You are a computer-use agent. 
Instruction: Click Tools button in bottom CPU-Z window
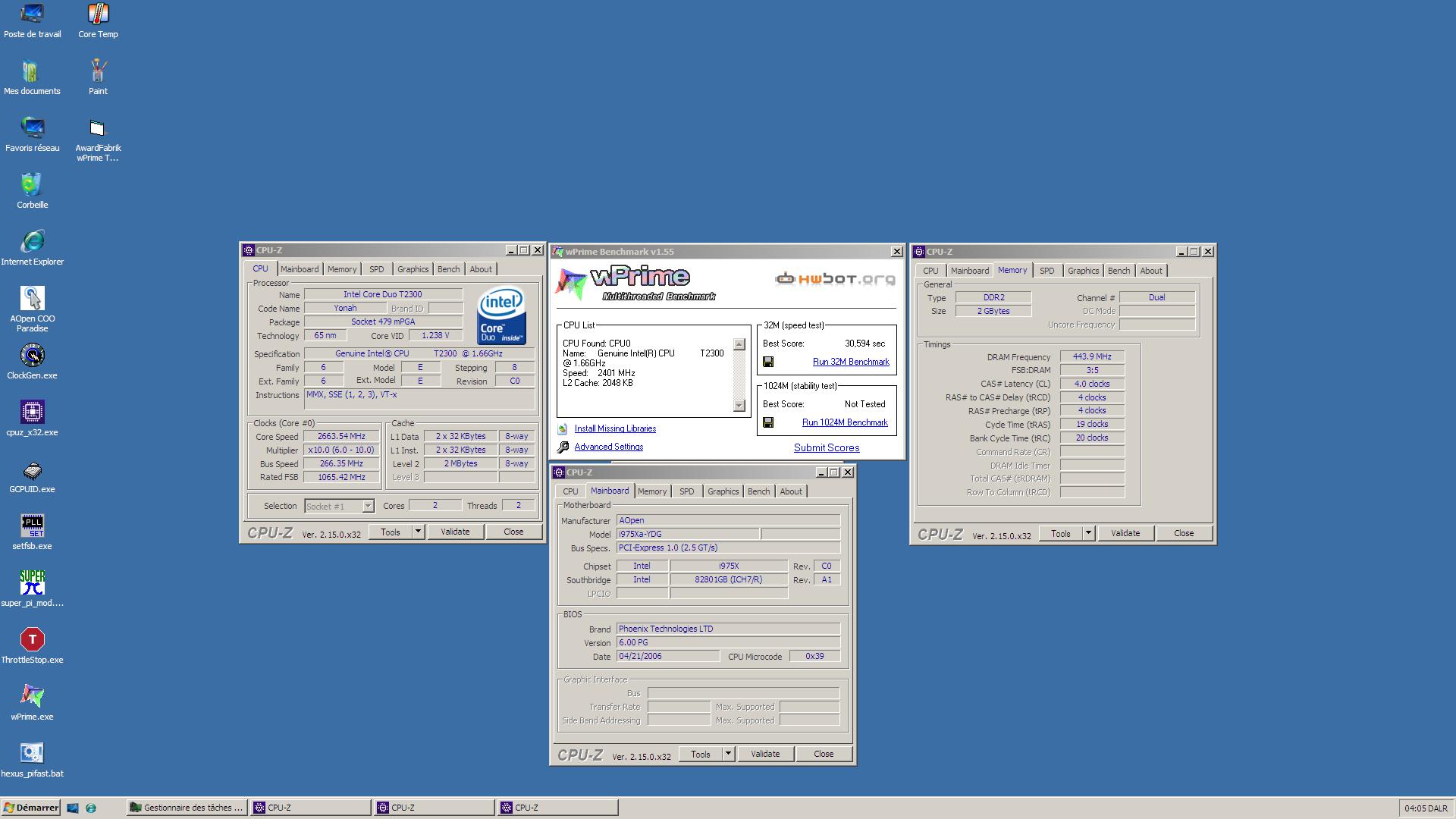pos(701,755)
